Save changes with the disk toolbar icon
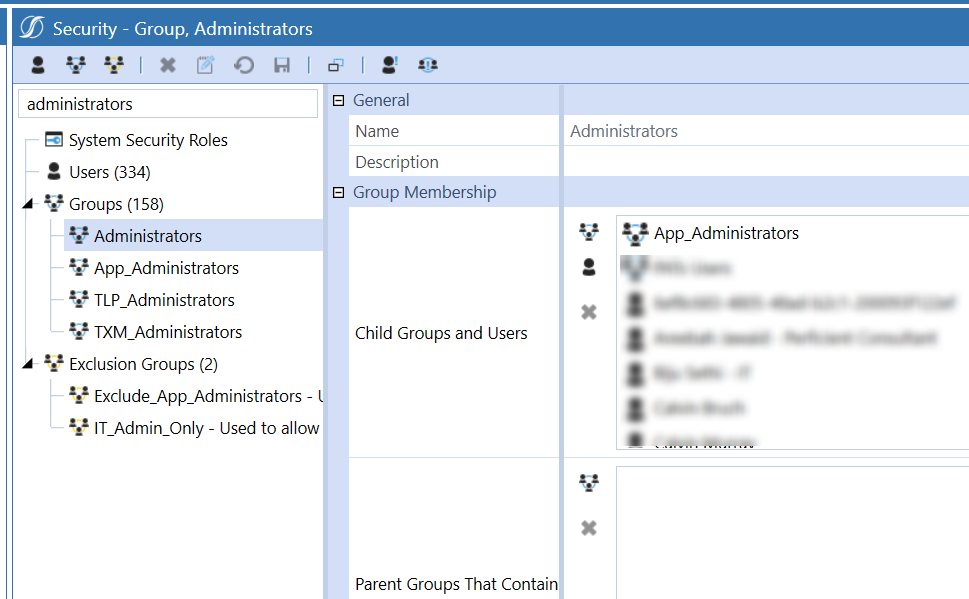The height and width of the screenshot is (599, 969). tap(281, 65)
